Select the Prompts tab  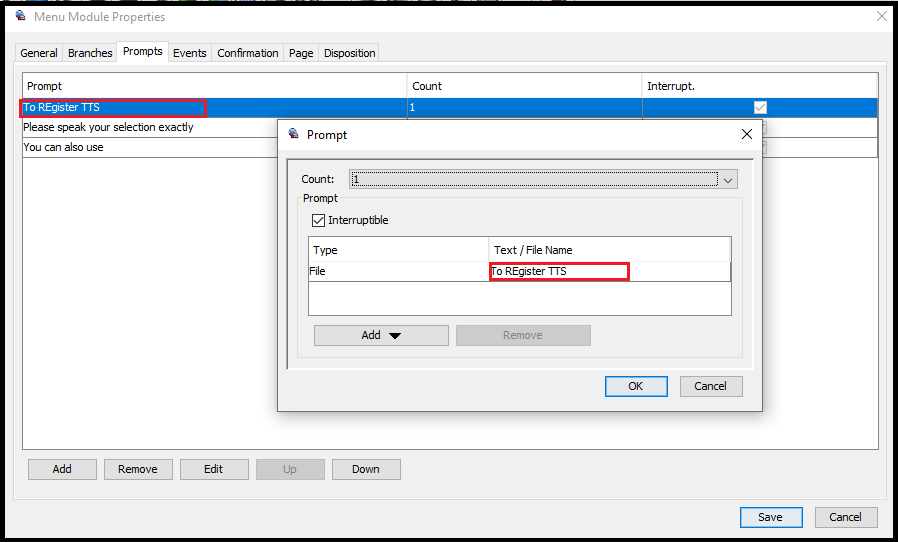[143, 51]
